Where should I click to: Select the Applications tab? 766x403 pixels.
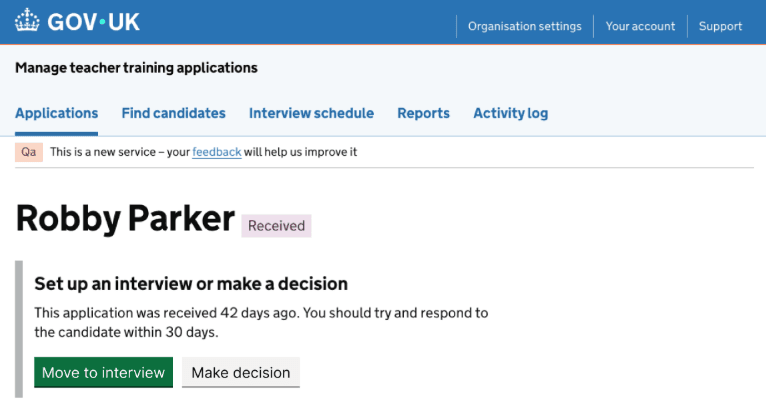click(x=57, y=113)
